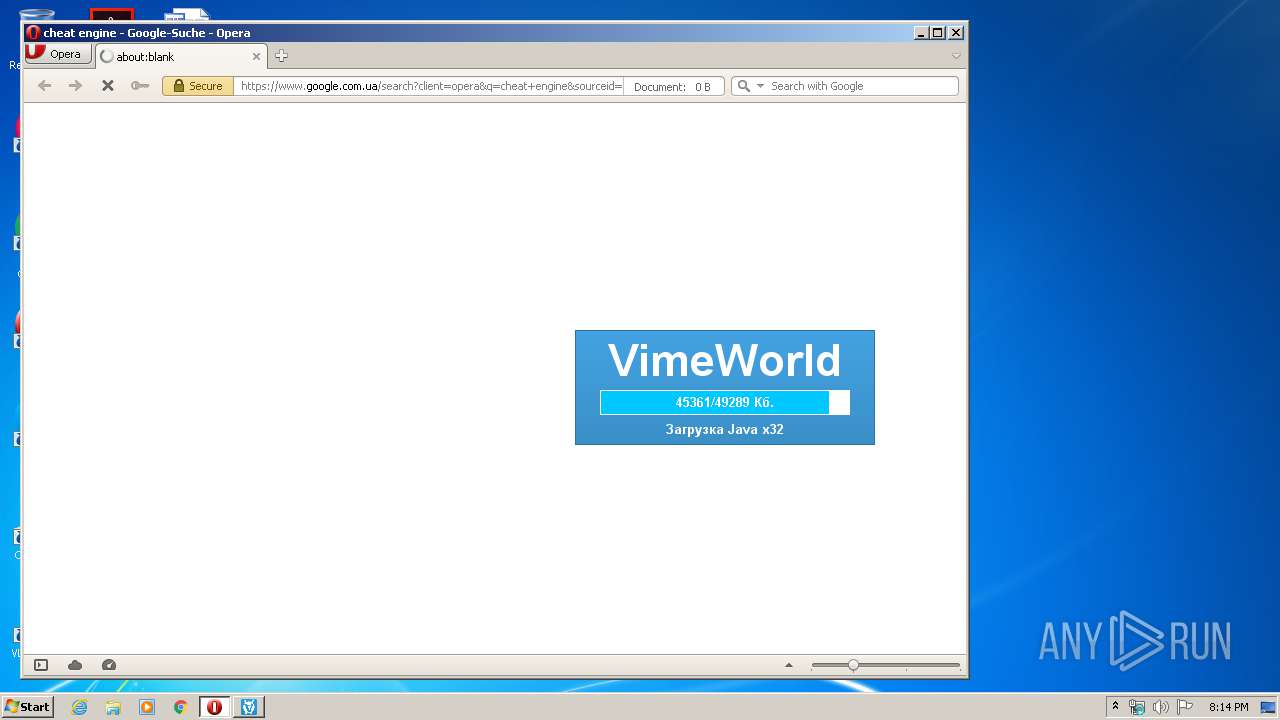Click the 'Загрузка Java x32' status text
This screenshot has width=1280, height=720.
pyautogui.click(x=725, y=429)
